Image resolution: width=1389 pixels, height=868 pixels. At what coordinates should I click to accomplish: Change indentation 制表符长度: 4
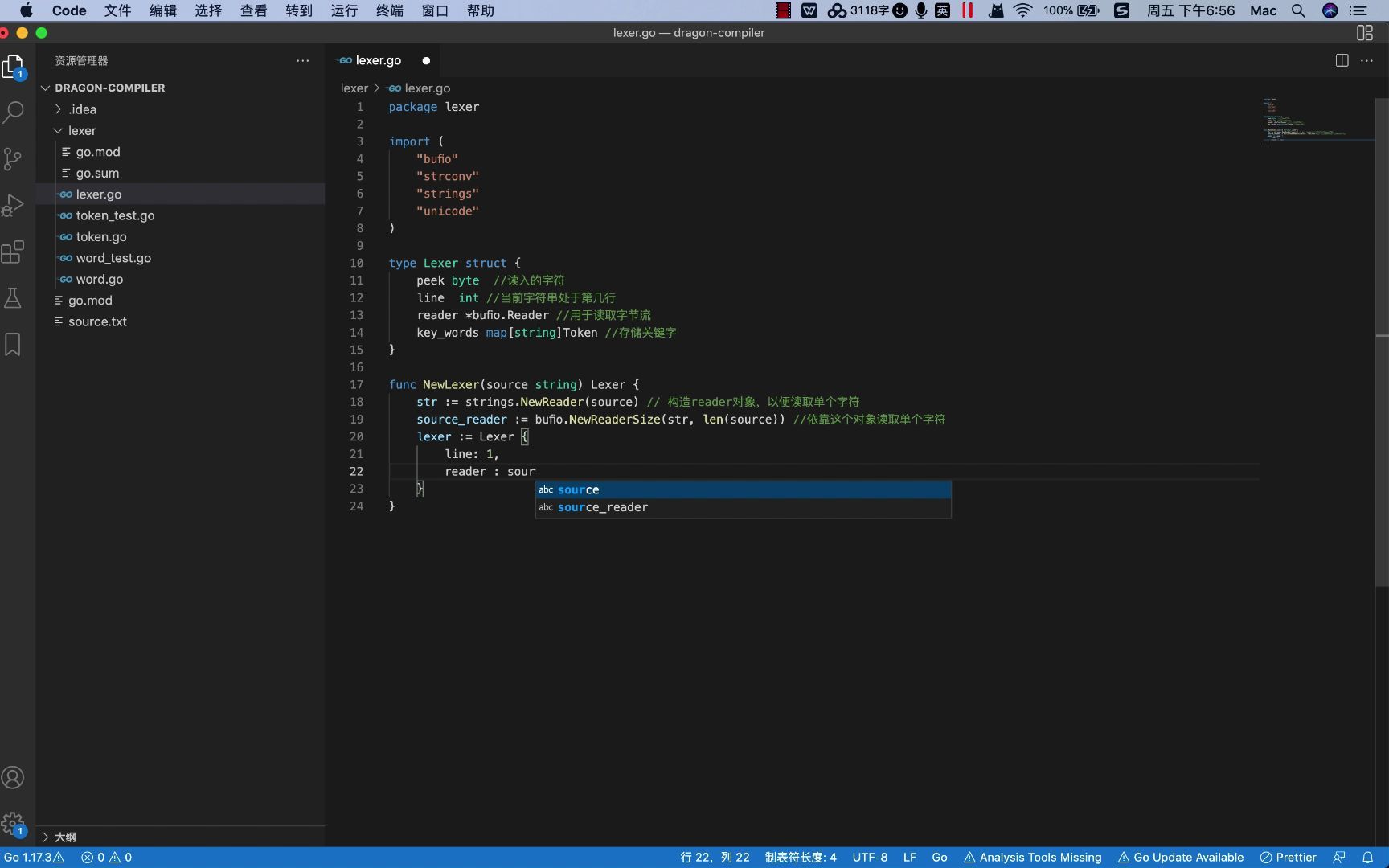[x=801, y=858]
